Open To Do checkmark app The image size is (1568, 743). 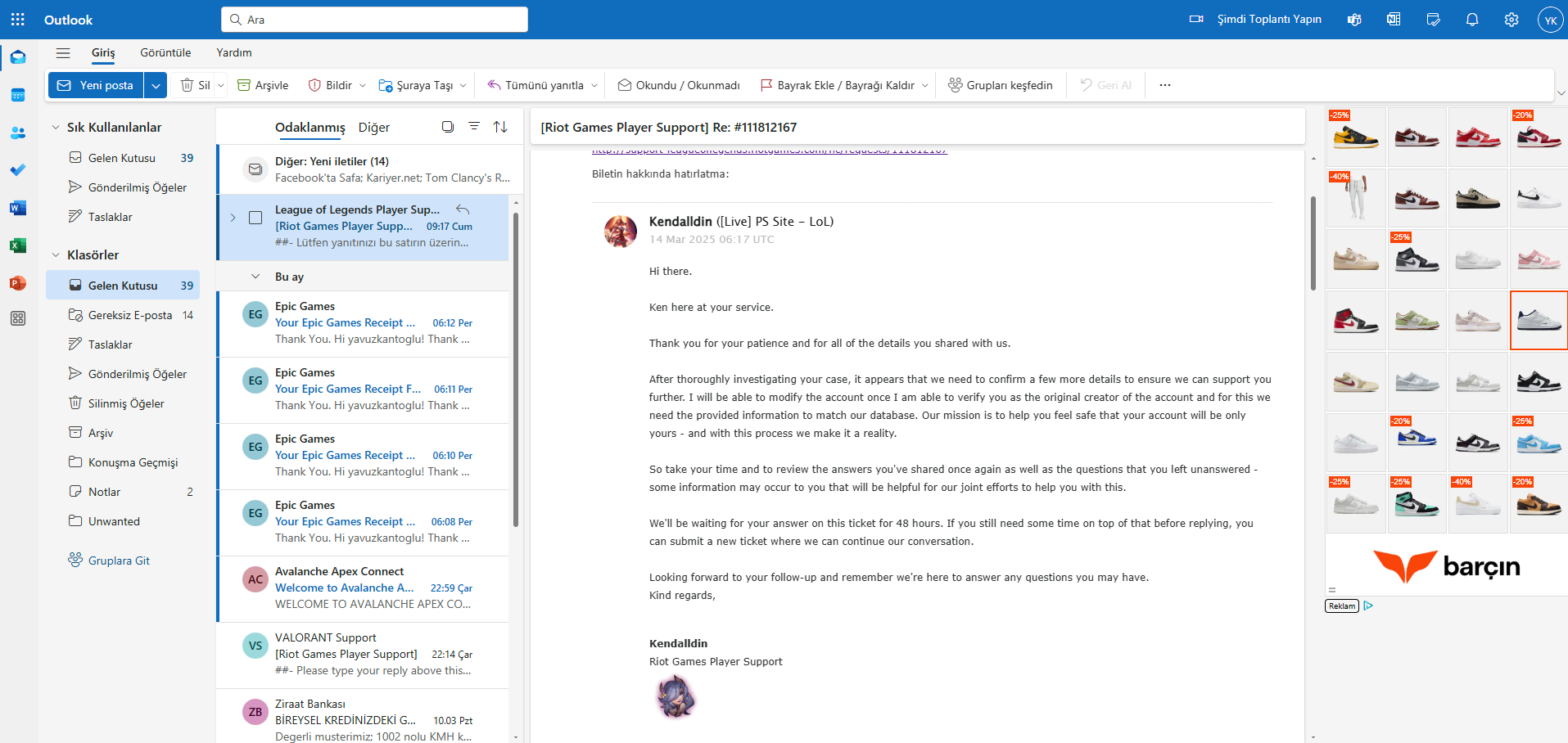click(x=18, y=170)
